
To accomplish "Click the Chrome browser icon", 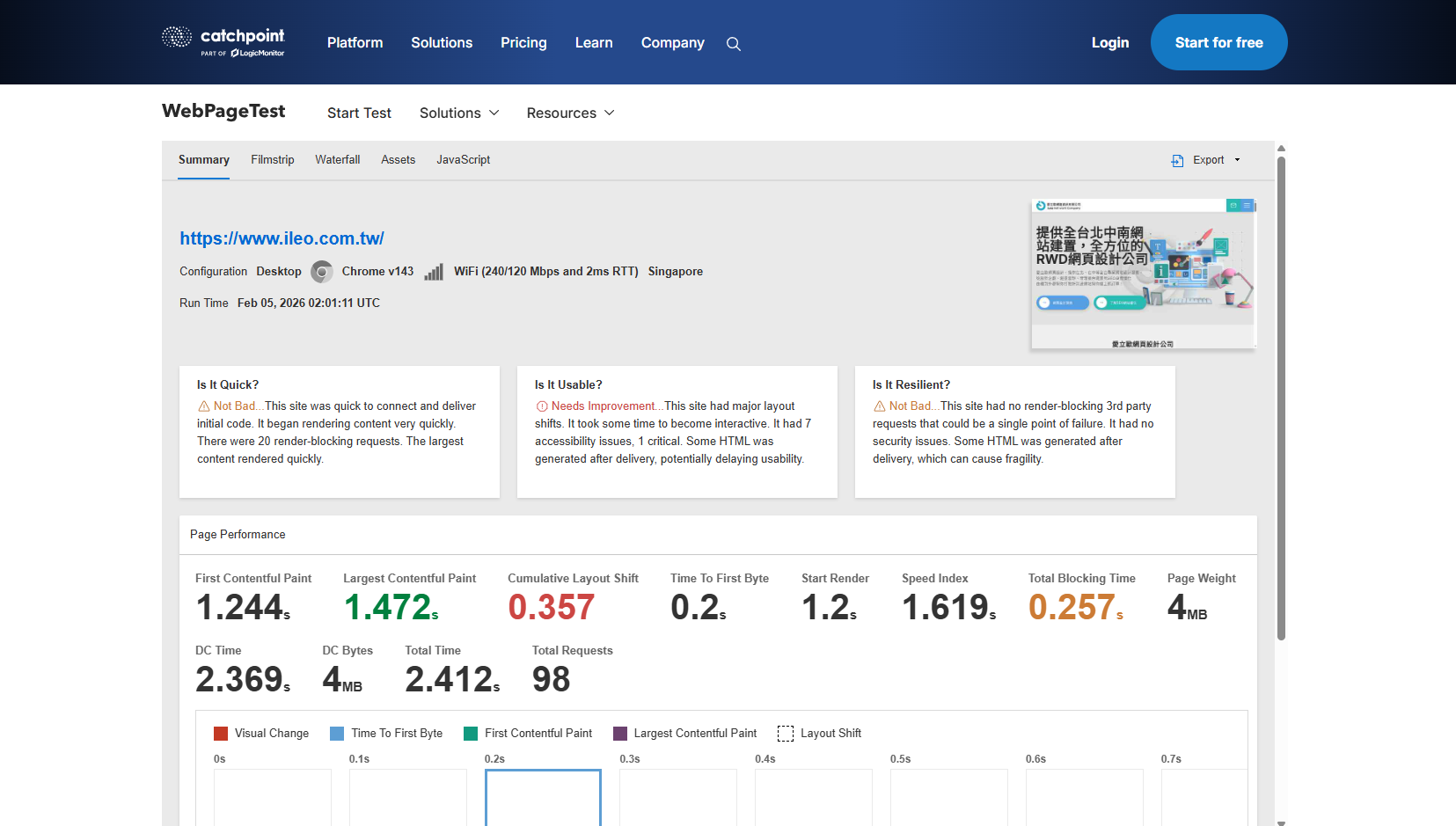I will tap(322, 272).
